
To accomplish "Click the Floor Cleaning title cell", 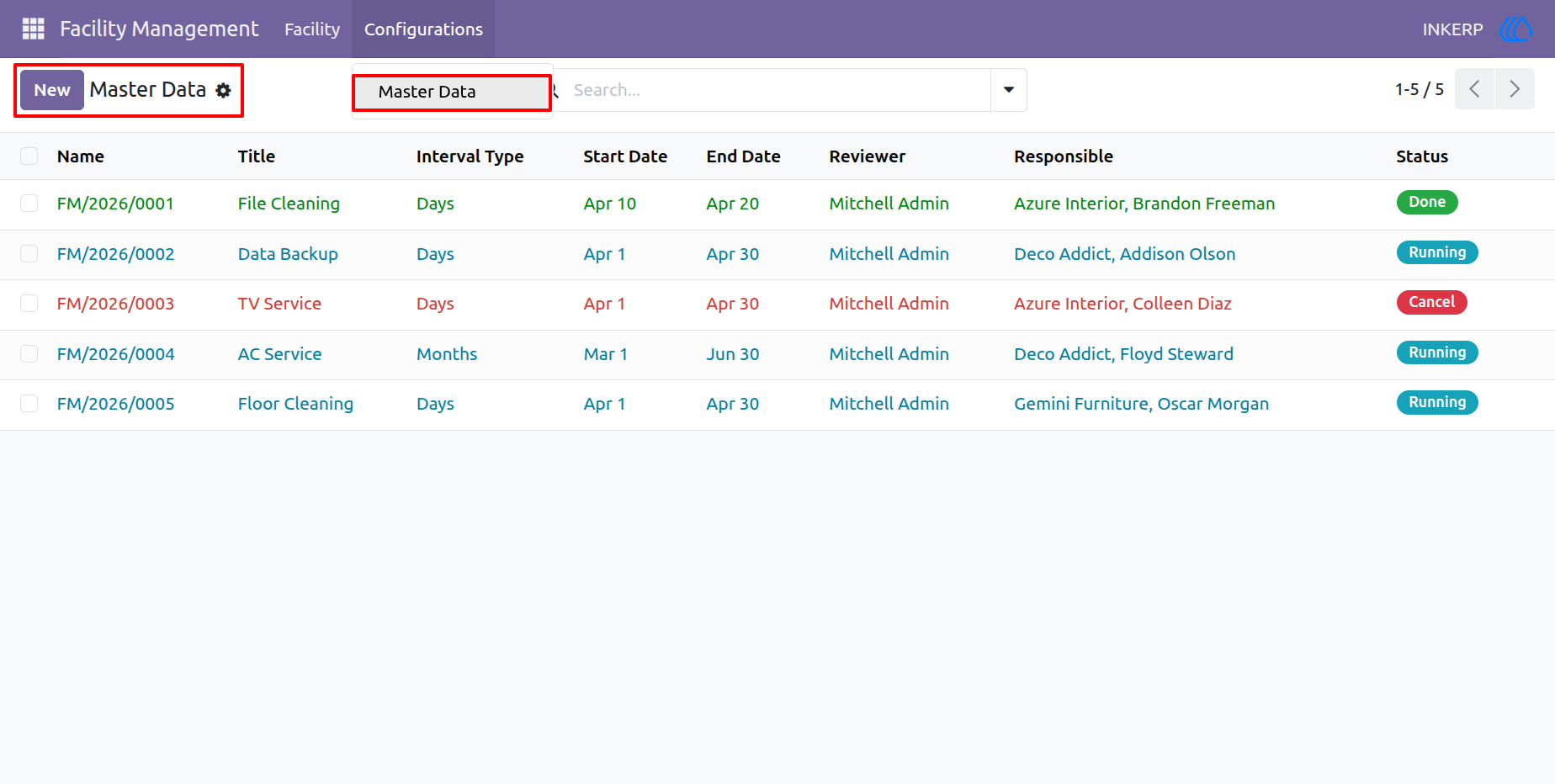I will point(295,404).
